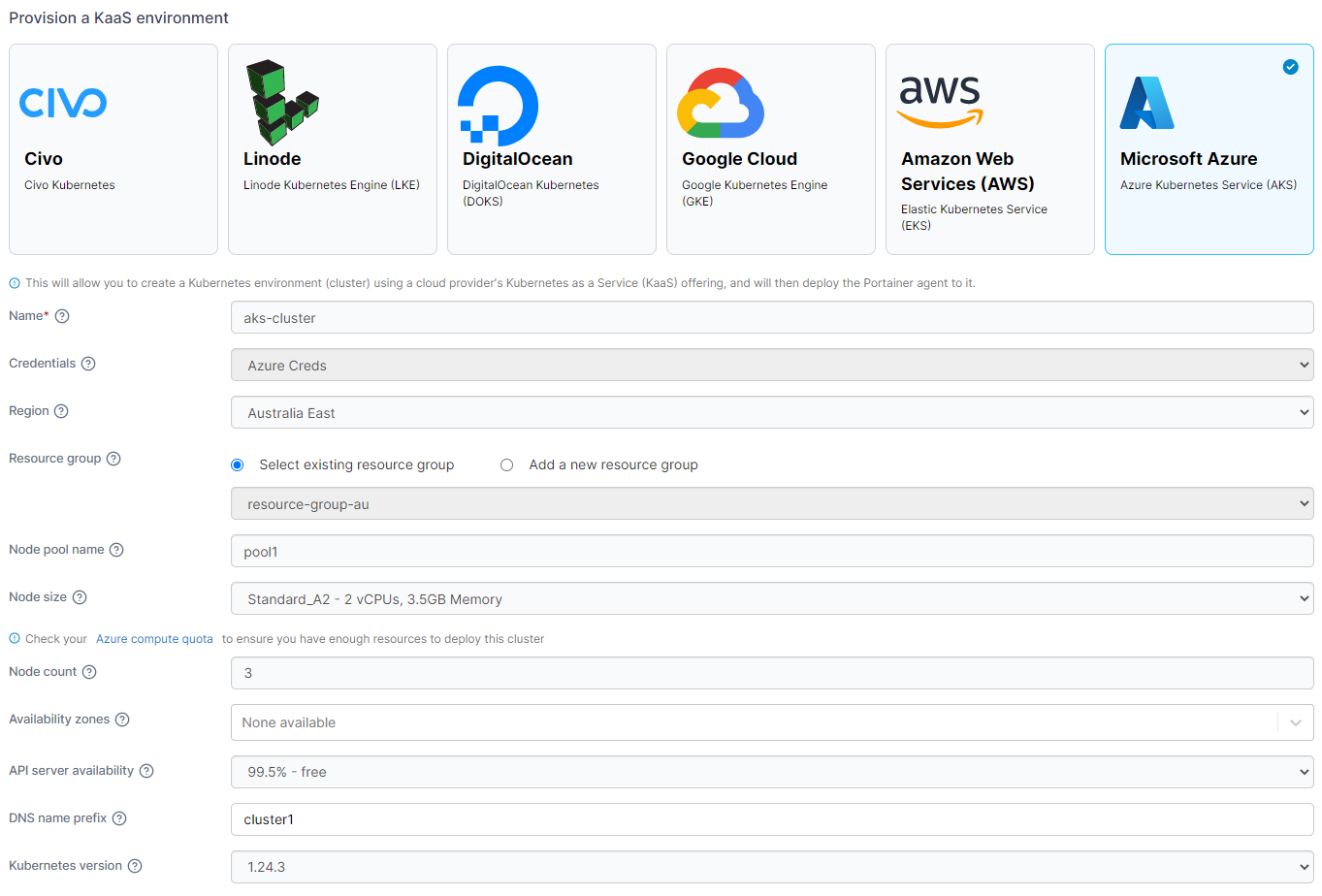1322x896 pixels.
Task: Select the Google Cloud logo card
Action: click(x=771, y=149)
